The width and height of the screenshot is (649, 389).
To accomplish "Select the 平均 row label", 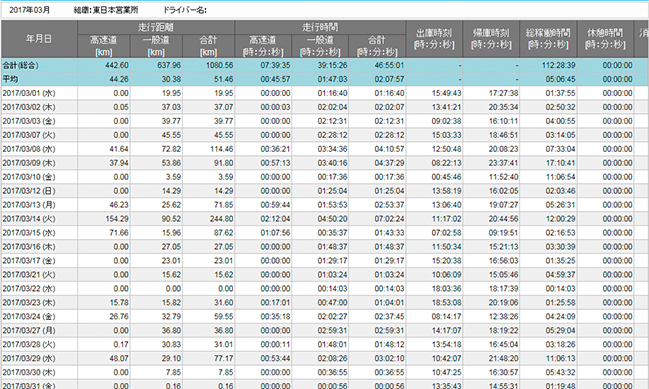I will click(10, 79).
